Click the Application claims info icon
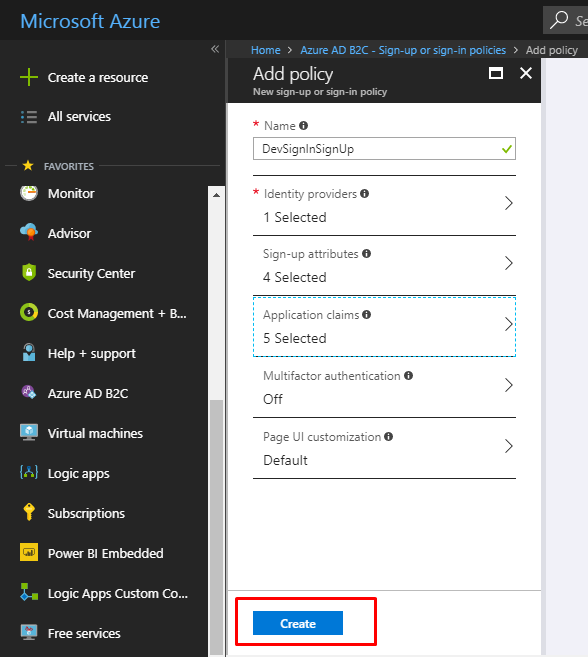 [366, 315]
